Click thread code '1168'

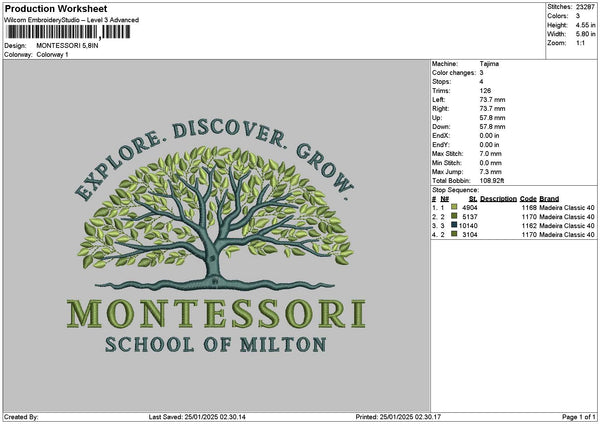coord(529,208)
